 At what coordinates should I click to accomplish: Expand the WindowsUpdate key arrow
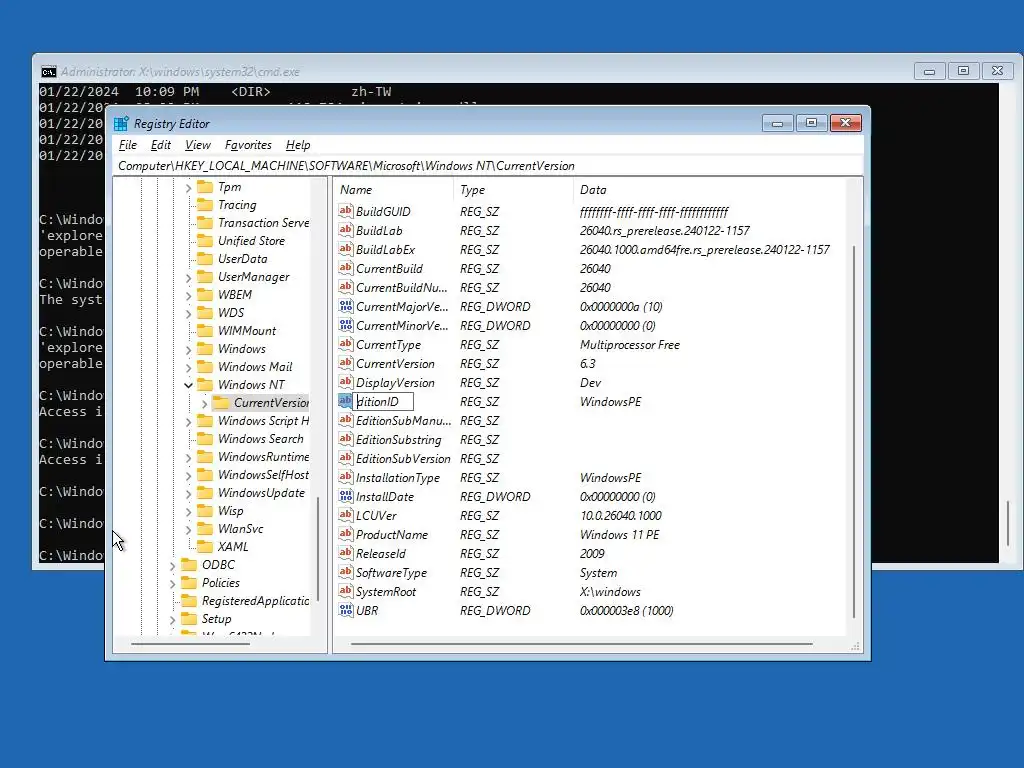[x=188, y=494]
